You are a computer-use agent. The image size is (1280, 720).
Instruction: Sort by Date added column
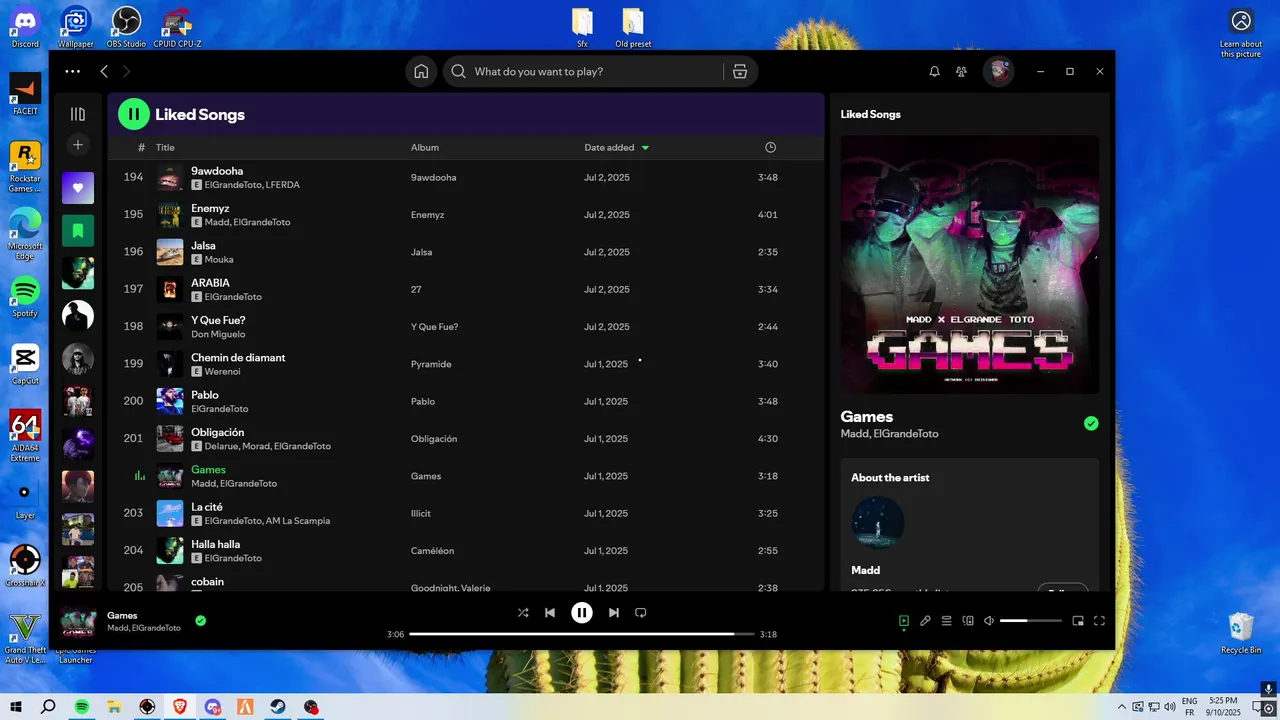tap(617, 147)
